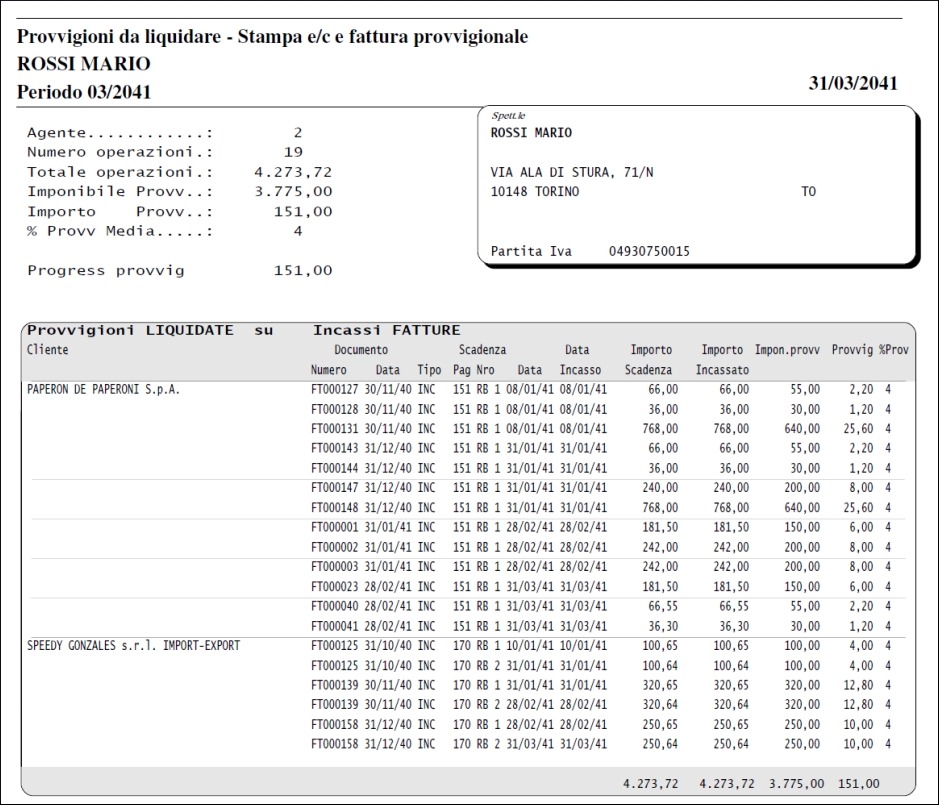Click document number FT000001
This screenshot has height=805, width=939.
point(334,527)
